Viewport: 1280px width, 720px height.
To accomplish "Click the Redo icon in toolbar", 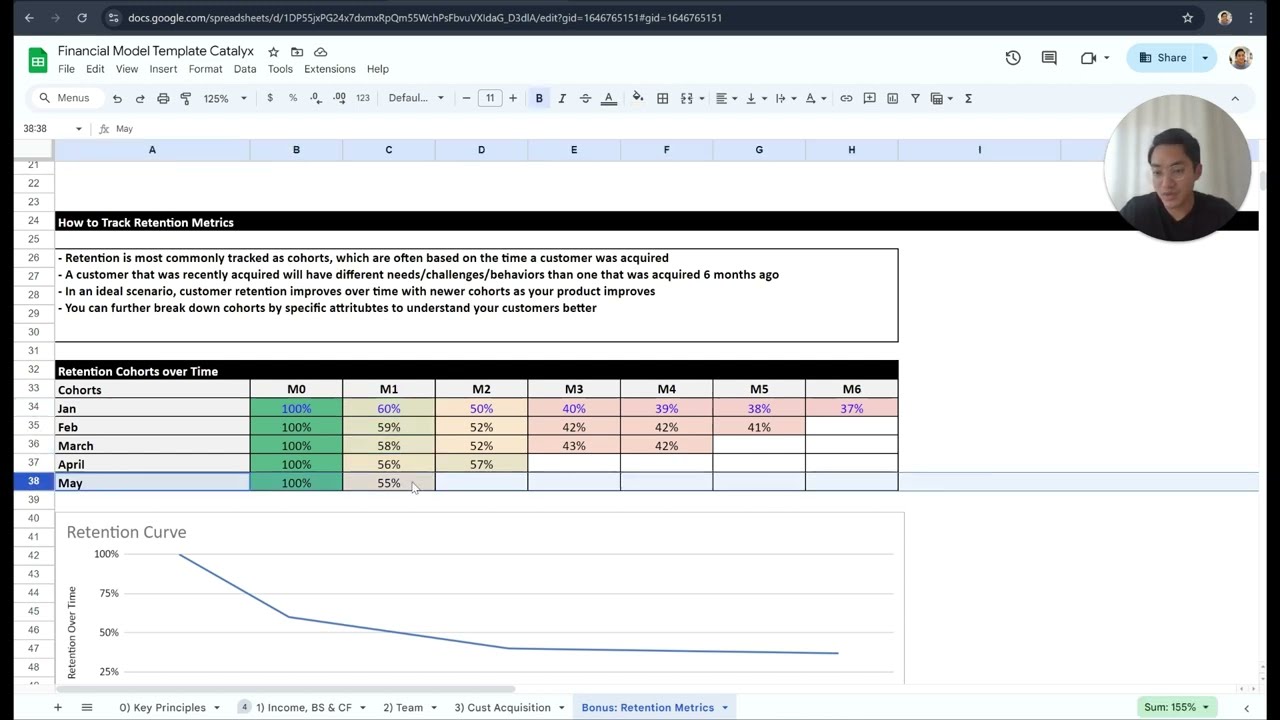I will coord(140,98).
